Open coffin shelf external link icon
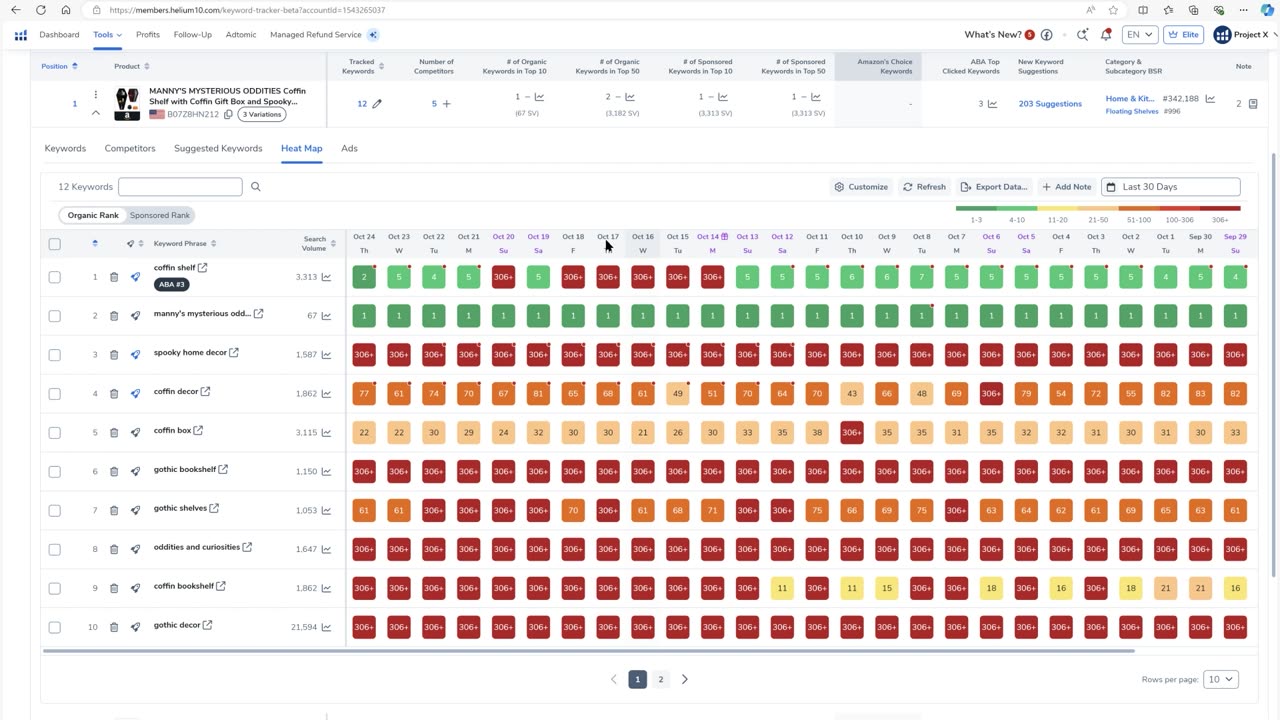 pos(202,268)
